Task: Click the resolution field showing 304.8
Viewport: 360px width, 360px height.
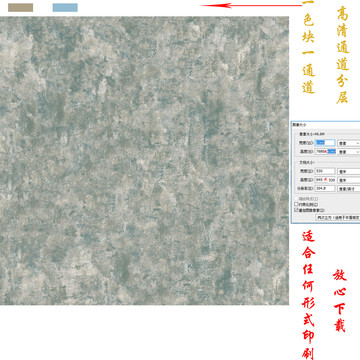Action: 325,189
